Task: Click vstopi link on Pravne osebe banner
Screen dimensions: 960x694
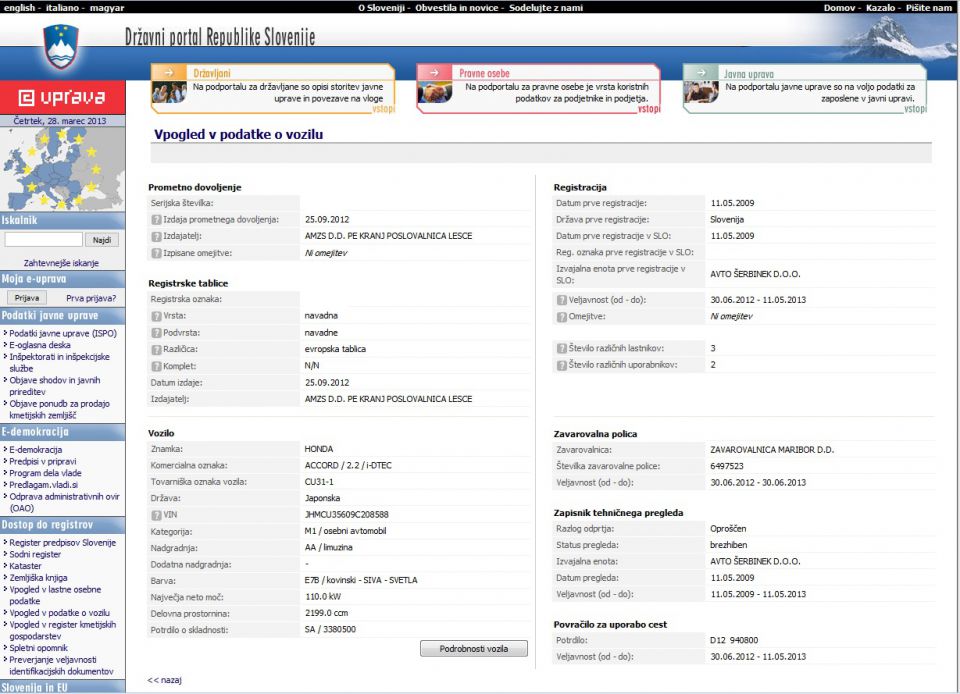Action: (649, 109)
